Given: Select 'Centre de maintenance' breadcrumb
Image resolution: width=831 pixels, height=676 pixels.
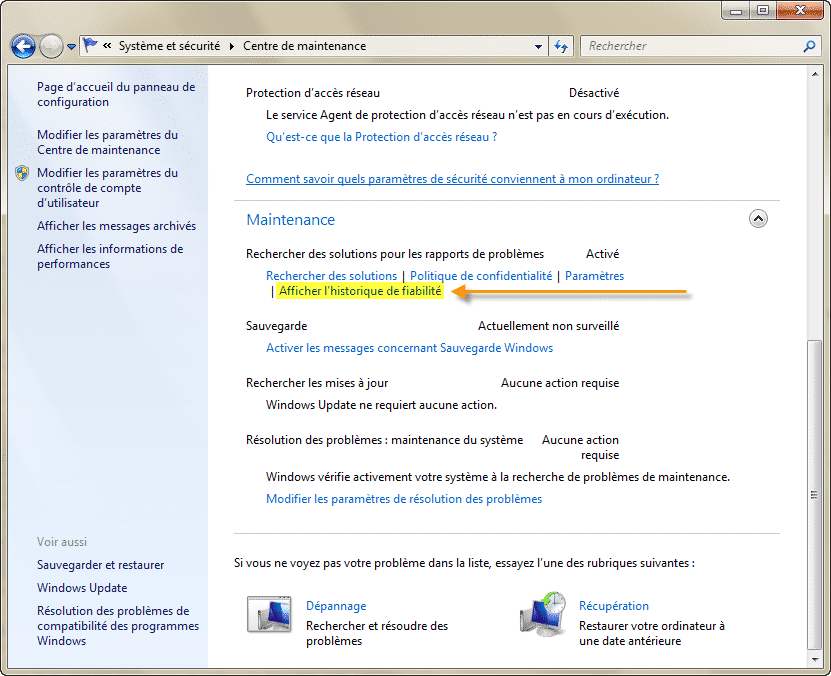Looking at the screenshot, I should point(304,46).
